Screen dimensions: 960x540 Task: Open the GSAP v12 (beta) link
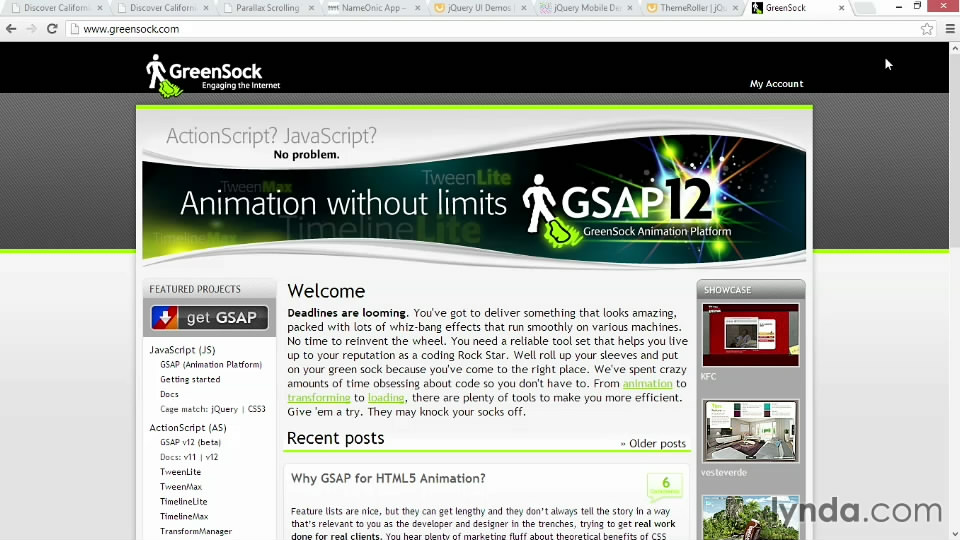(190, 442)
